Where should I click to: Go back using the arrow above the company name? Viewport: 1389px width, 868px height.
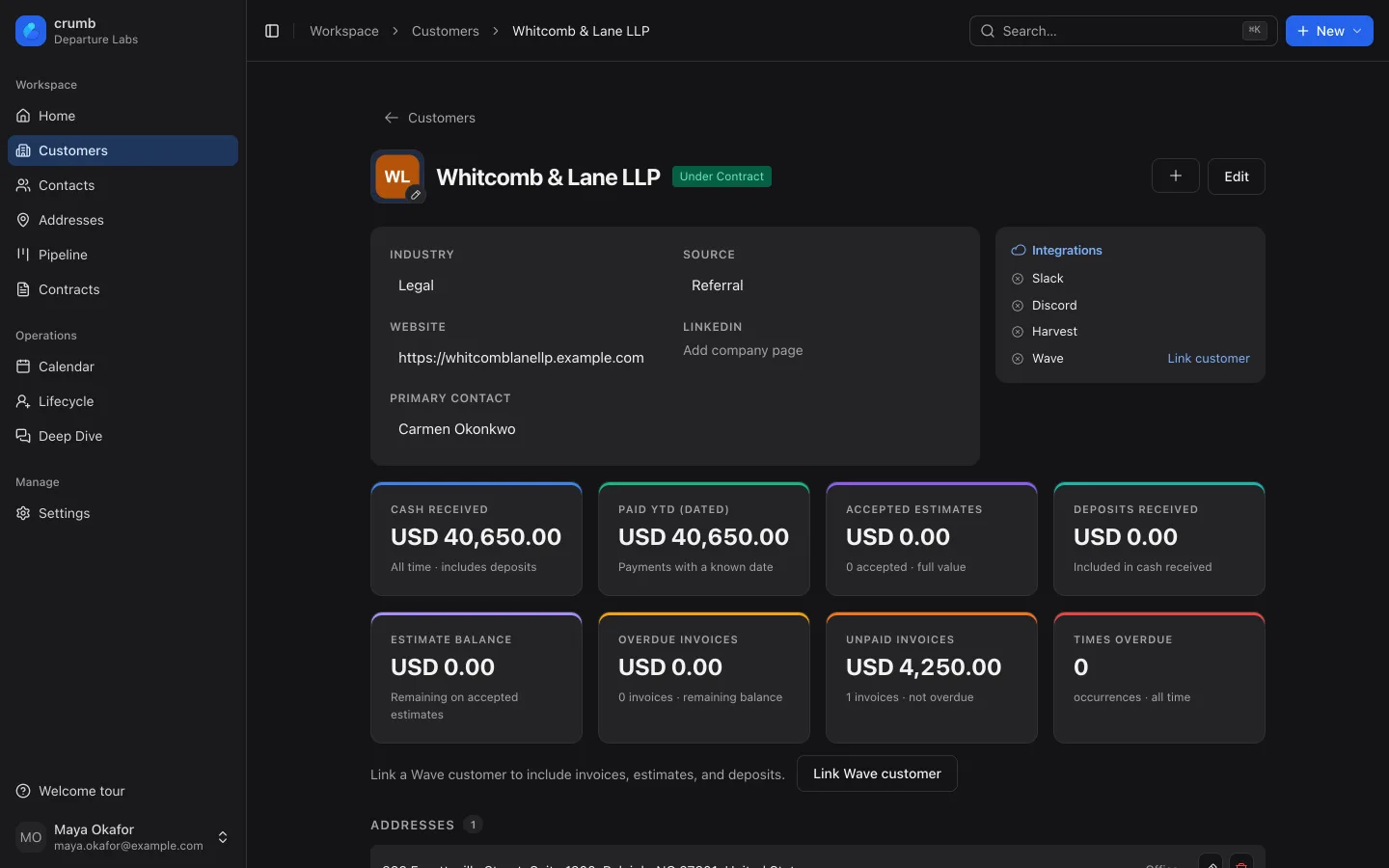[429, 118]
